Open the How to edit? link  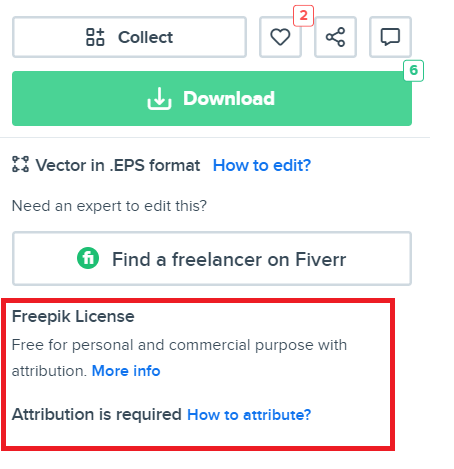pos(262,165)
